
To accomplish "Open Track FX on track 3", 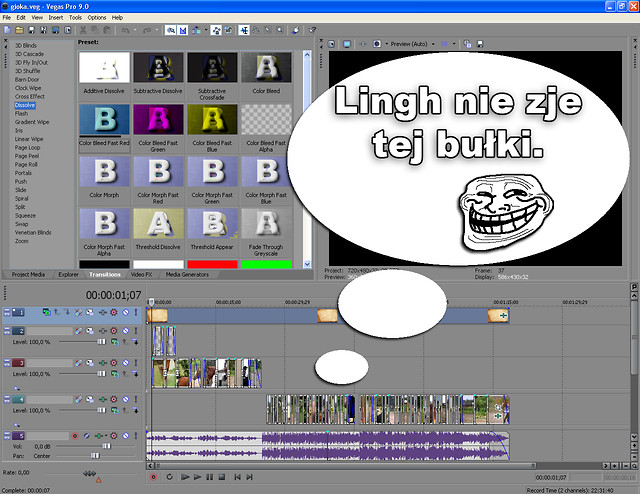I will (102, 363).
